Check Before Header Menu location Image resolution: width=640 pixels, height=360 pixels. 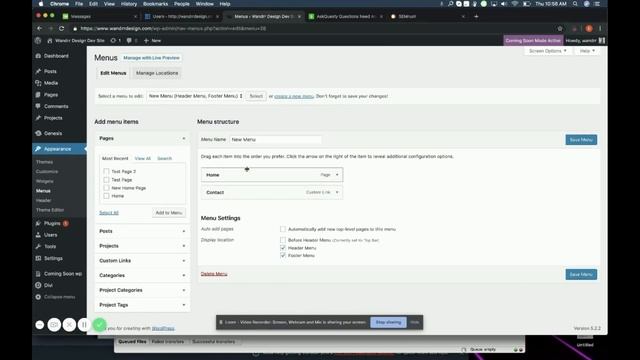[x=282, y=240]
